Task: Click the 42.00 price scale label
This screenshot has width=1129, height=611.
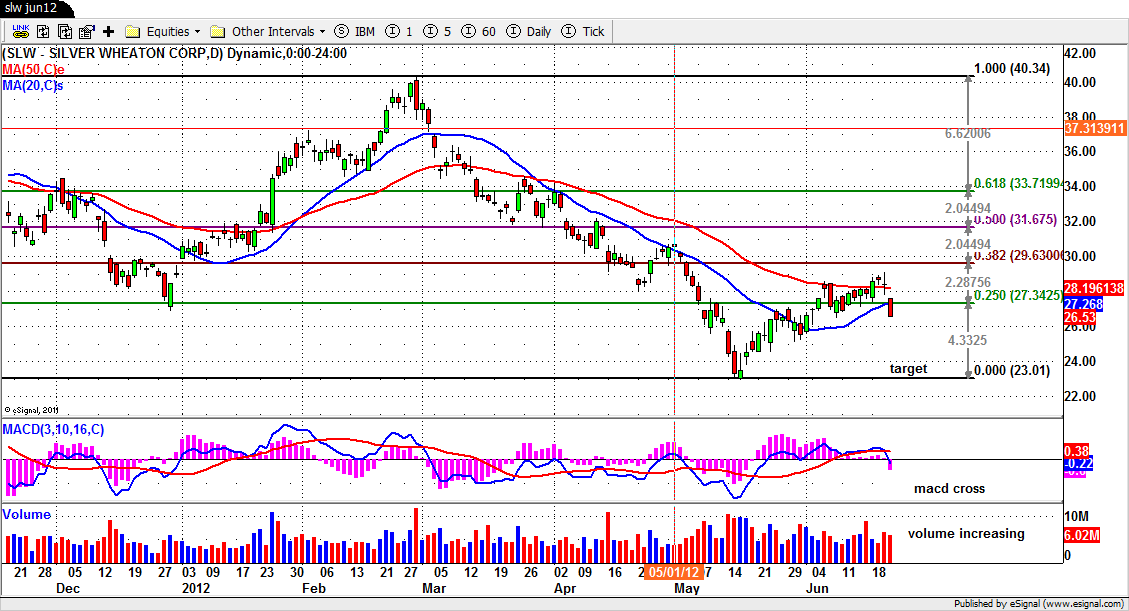Action: point(1080,53)
